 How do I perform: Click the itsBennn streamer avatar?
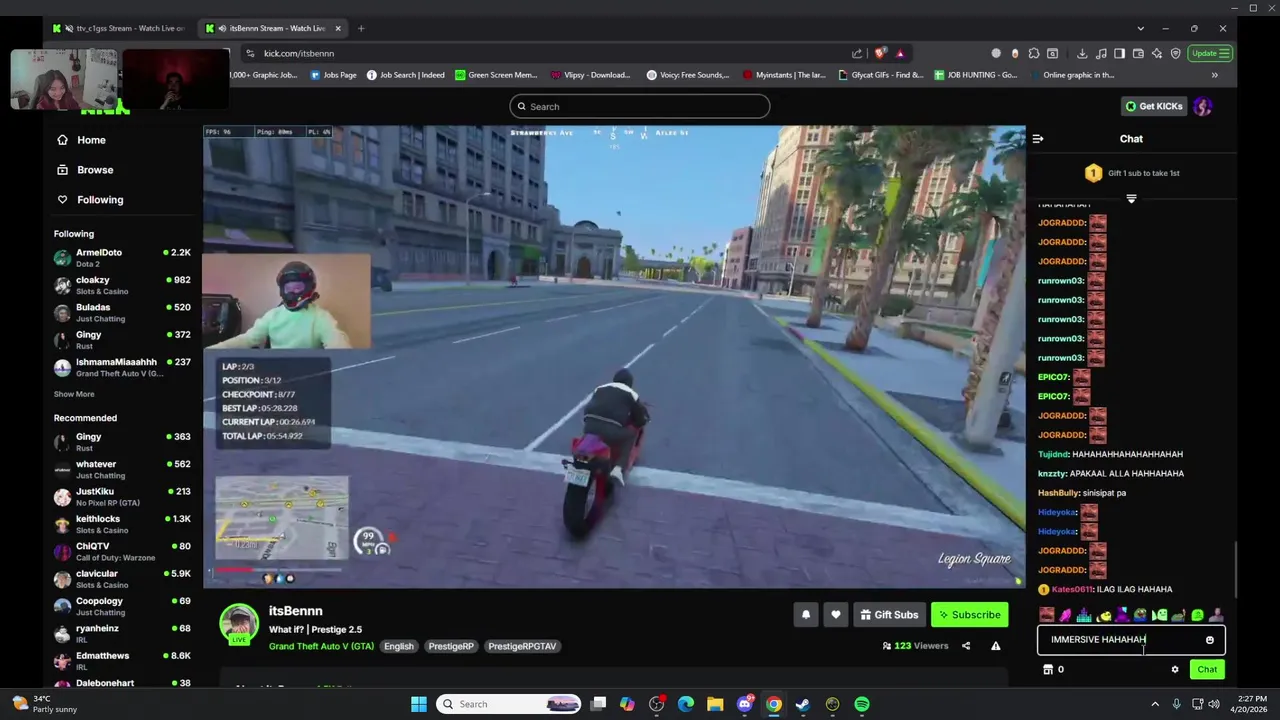239,623
